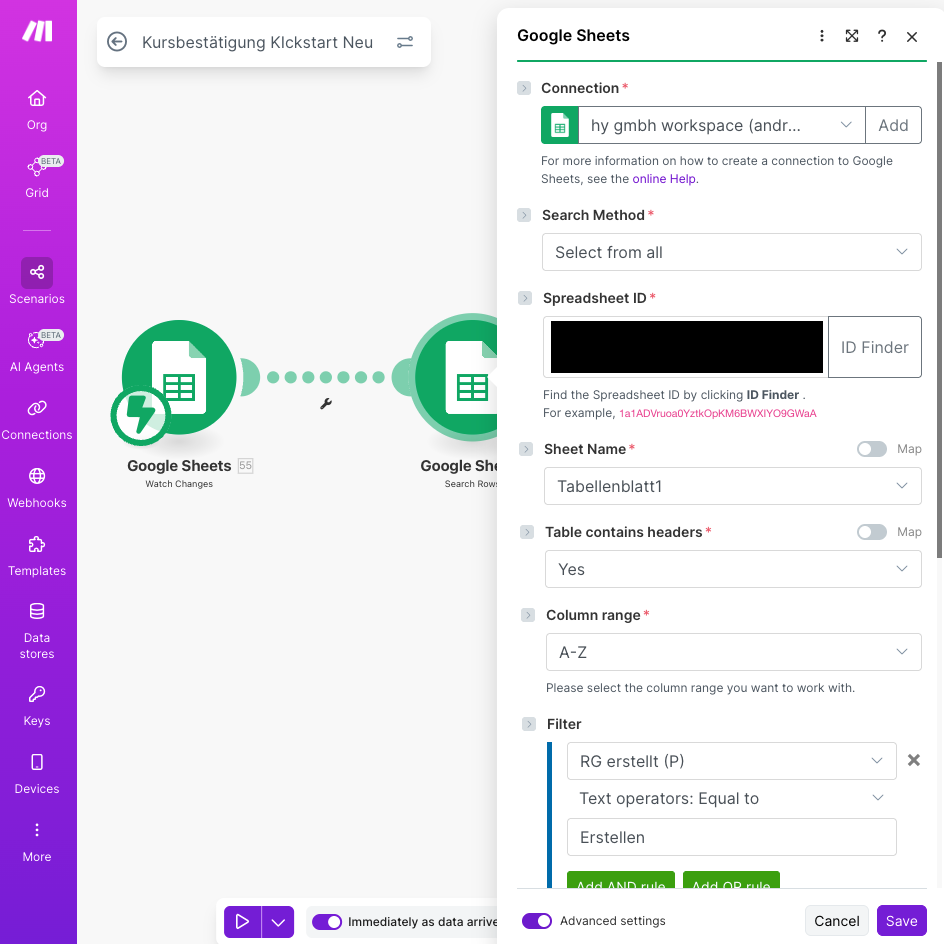The height and width of the screenshot is (944, 944).
Task: Remove the RG erstellt filter rule
Action: coord(914,760)
